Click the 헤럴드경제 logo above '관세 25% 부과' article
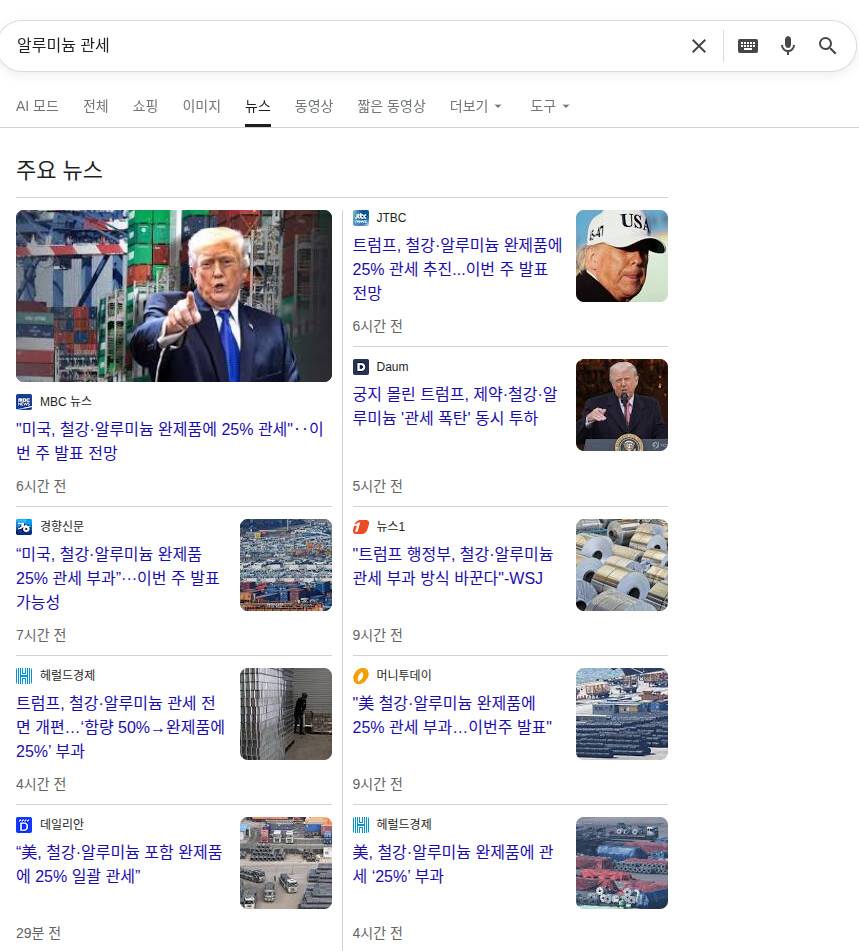The image size is (859, 951). pos(360,825)
